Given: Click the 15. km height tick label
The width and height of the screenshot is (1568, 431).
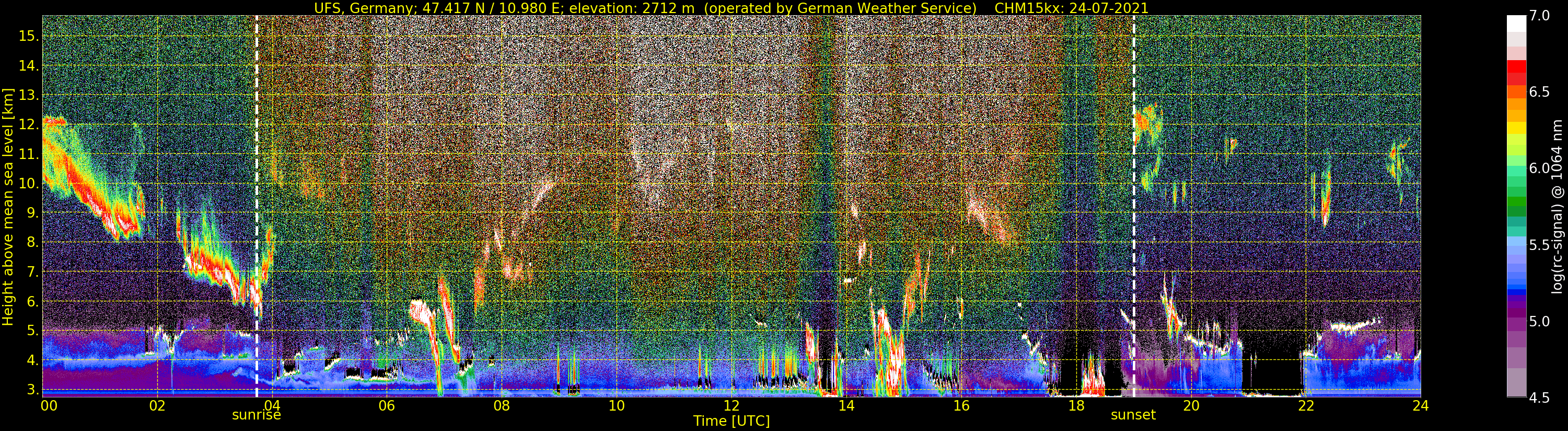Looking at the screenshot, I should tap(29, 36).
